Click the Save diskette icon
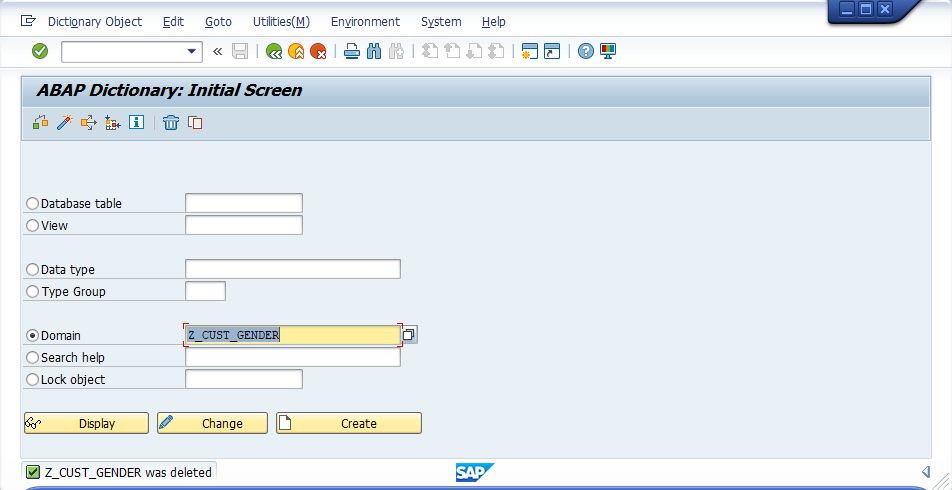 click(240, 51)
